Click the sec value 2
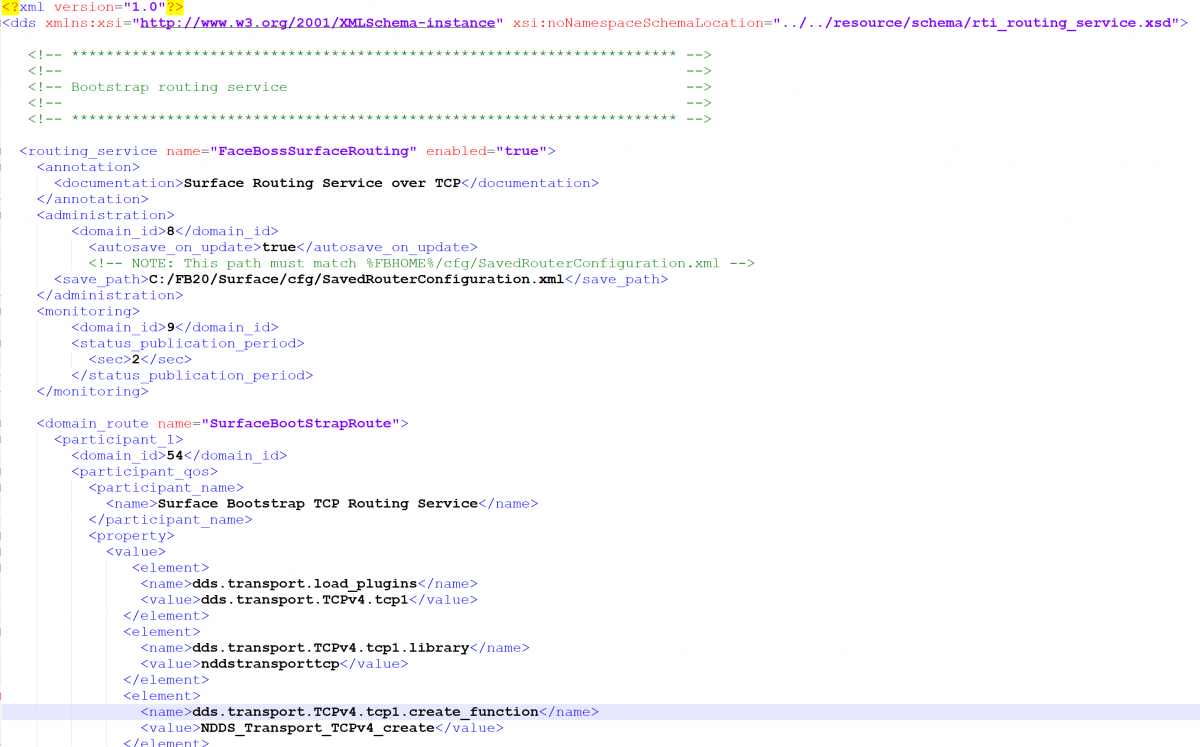The height and width of the screenshot is (747, 1200). point(135,359)
